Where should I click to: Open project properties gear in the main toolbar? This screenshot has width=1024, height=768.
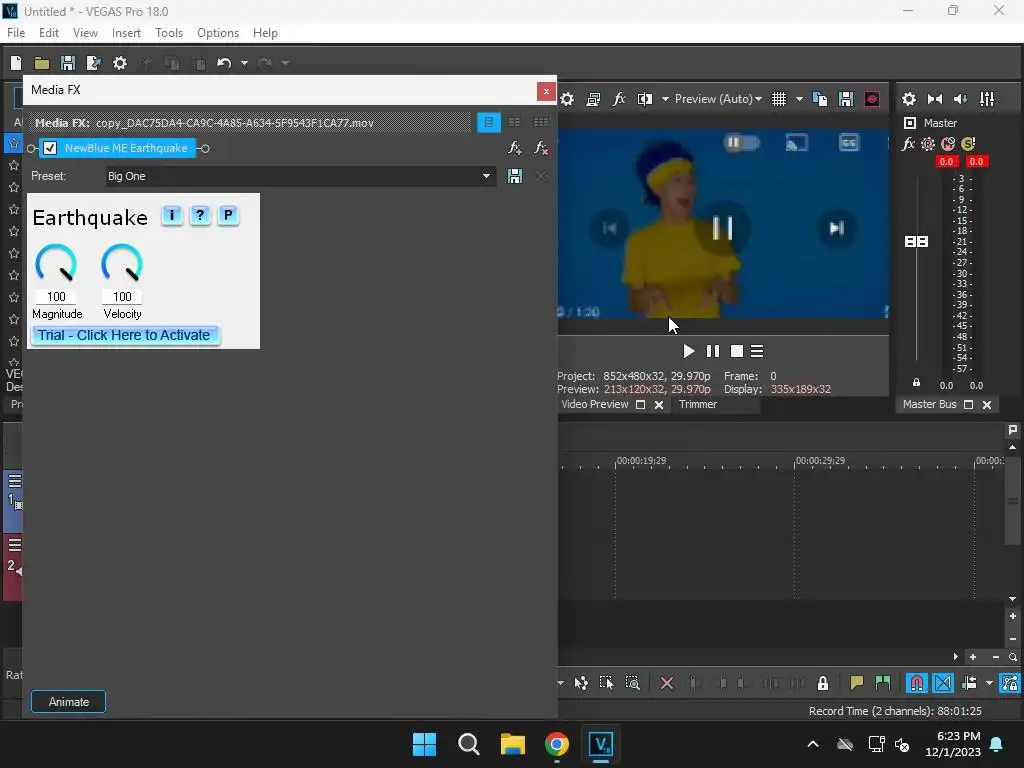pos(120,63)
